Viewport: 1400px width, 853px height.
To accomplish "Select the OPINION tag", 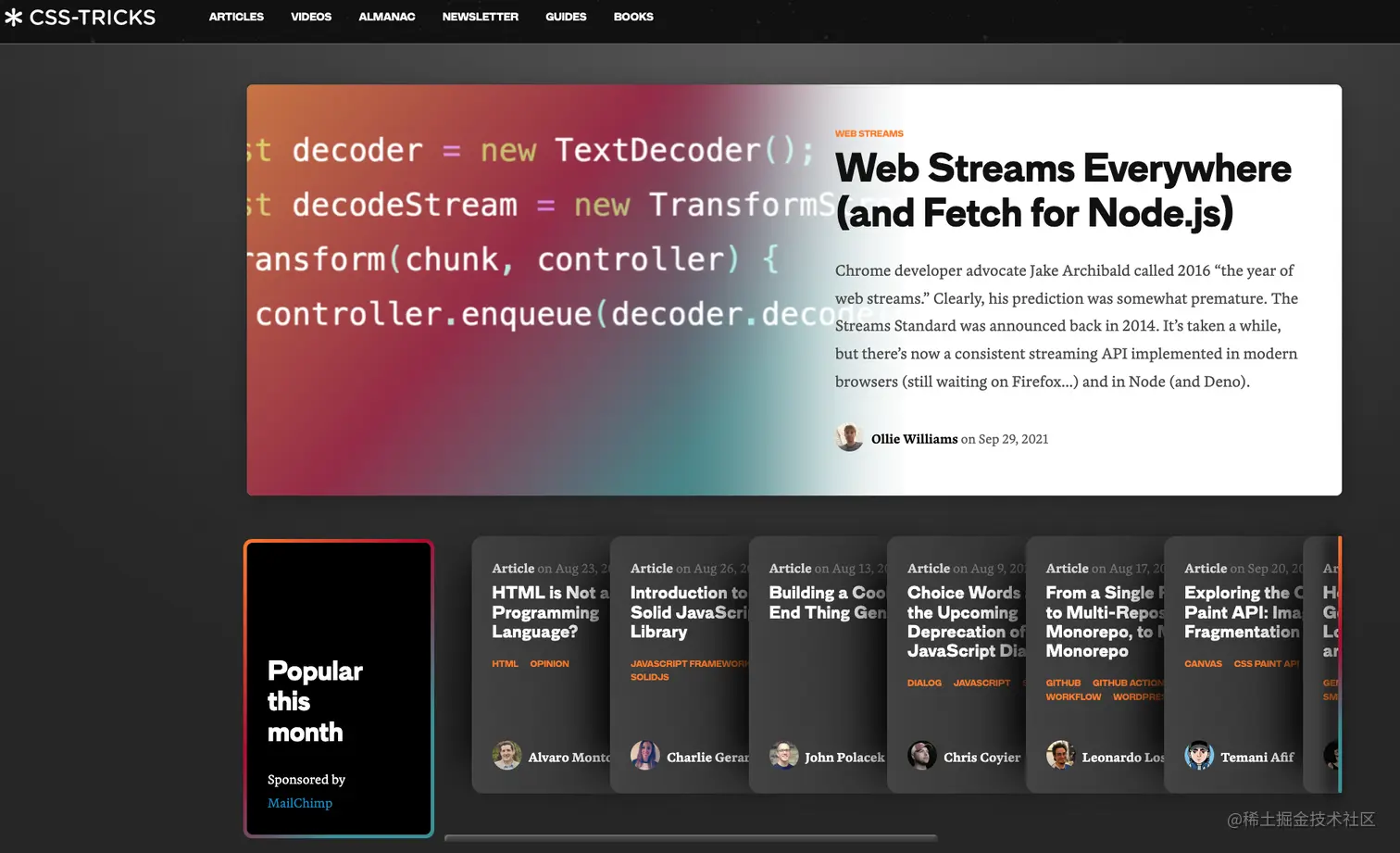I will (x=549, y=664).
